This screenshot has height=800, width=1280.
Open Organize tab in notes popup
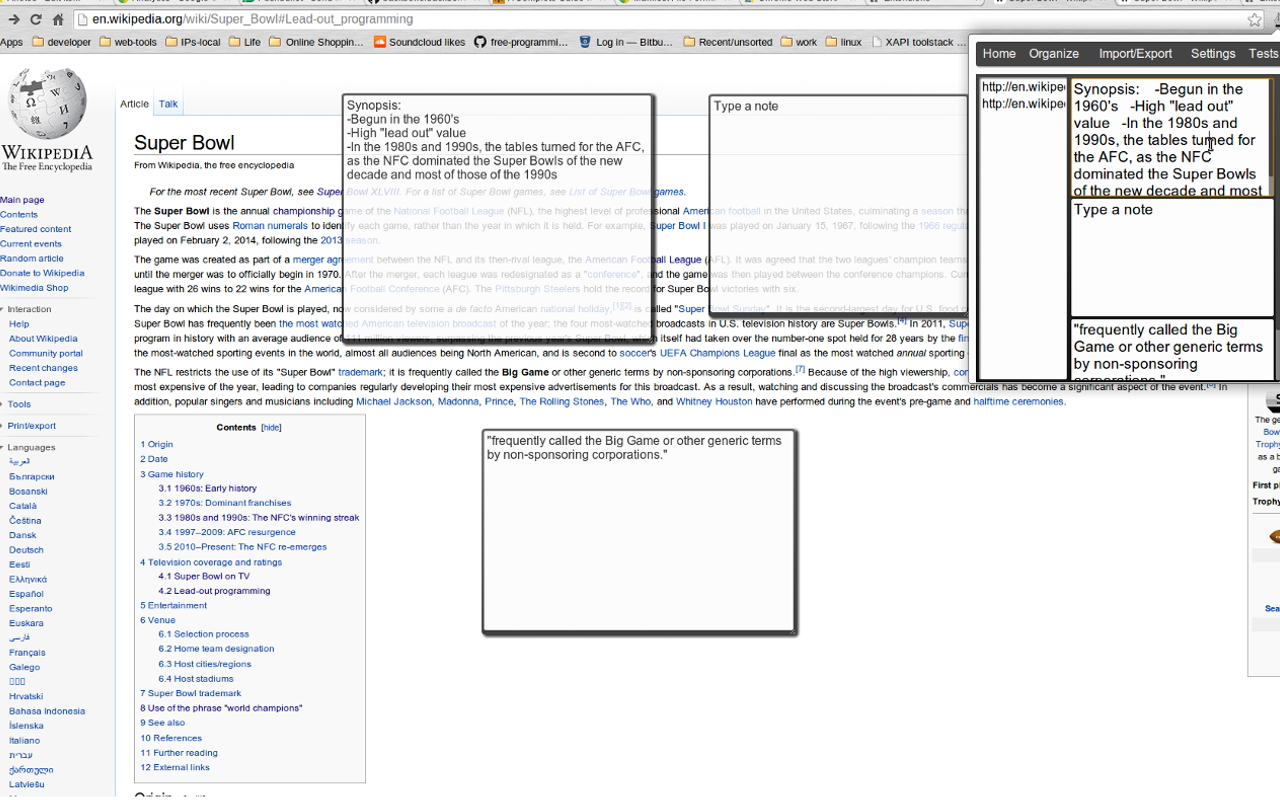pos(1054,54)
